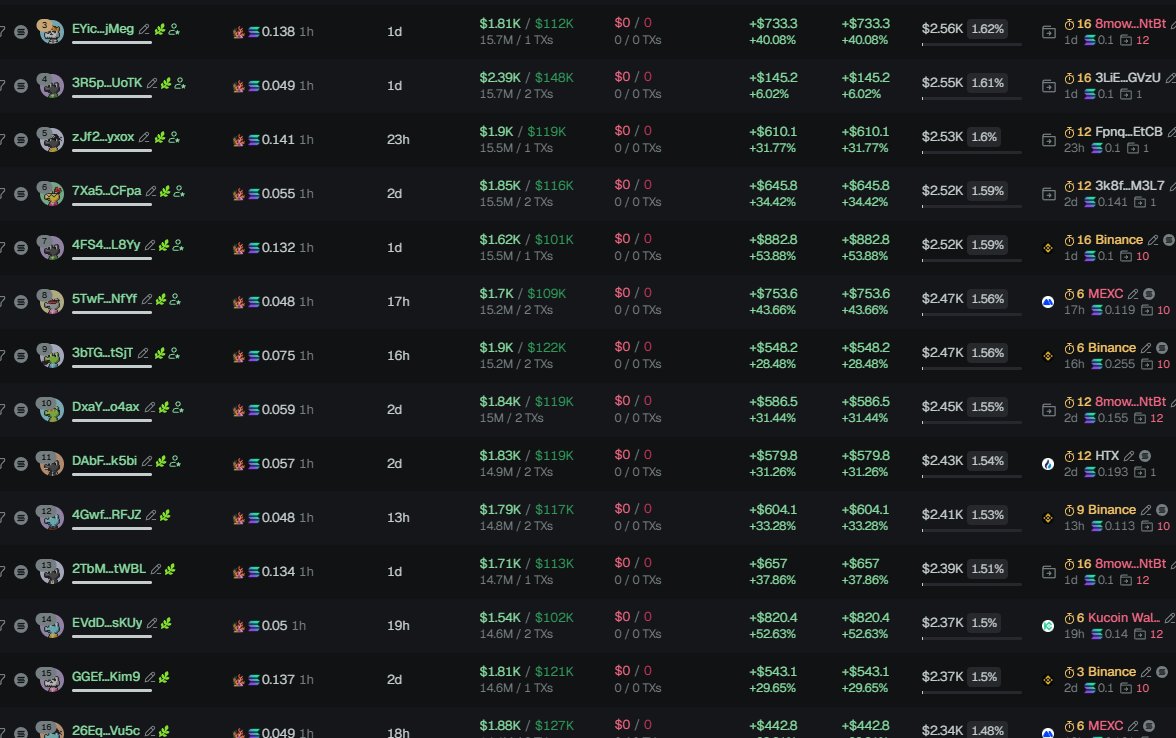Viewport: 1176px width, 738px height.
Task: Click the bought amount $1.62K / $101K
Action: (526, 239)
